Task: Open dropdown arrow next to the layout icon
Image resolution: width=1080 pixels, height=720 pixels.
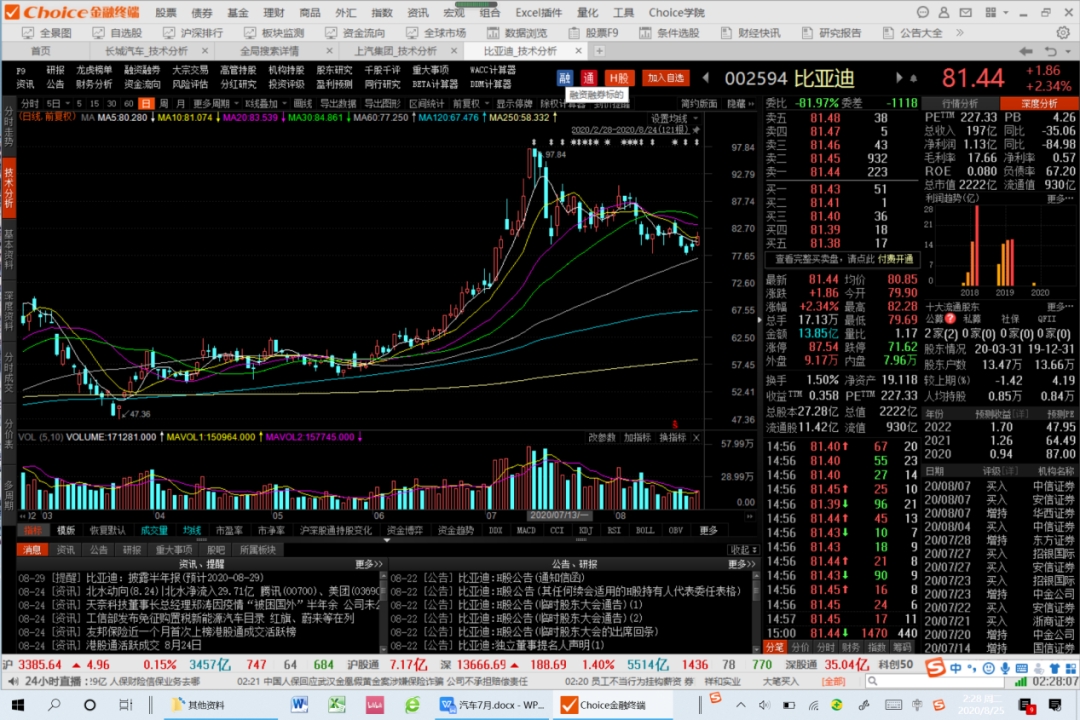Action: tap(1006, 12)
